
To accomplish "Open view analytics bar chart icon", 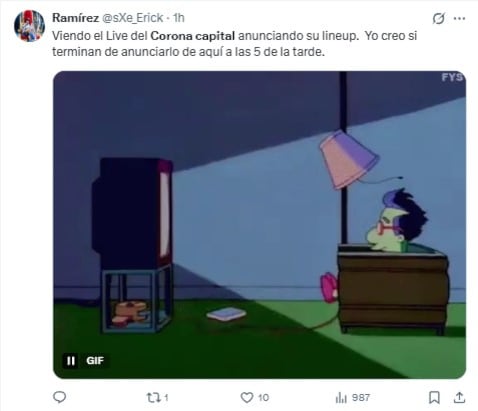I will click(x=341, y=397).
